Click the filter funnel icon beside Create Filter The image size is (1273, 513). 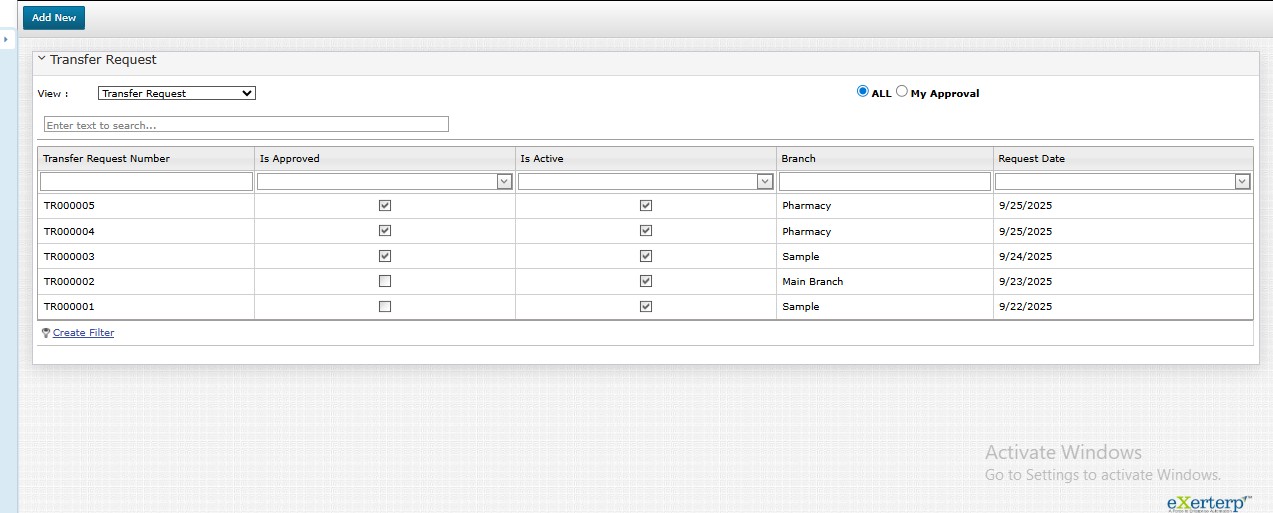(x=46, y=333)
